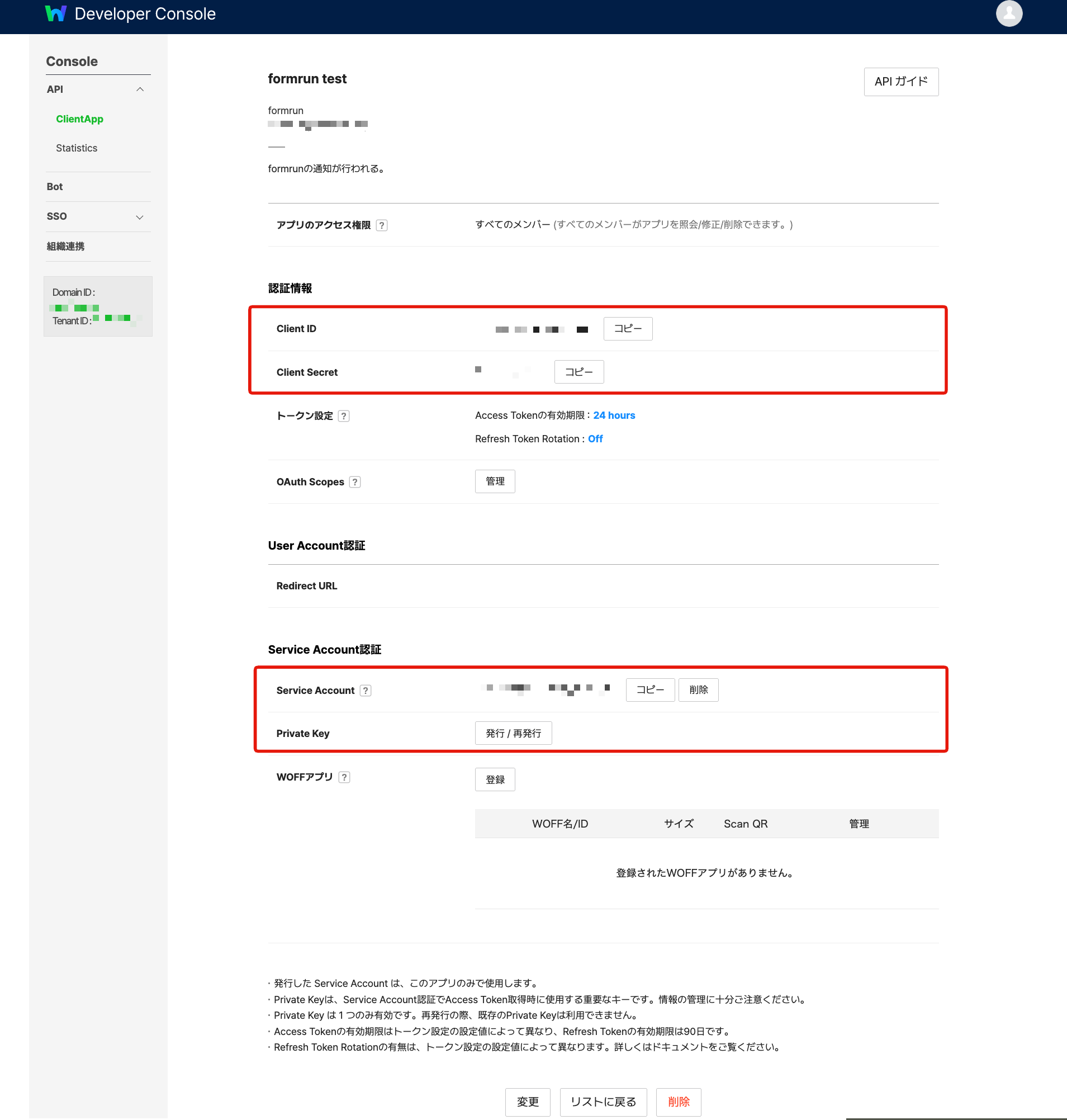The width and height of the screenshot is (1067, 1120).
Task: Click the red 削除 button at the bottom
Action: point(678,1102)
